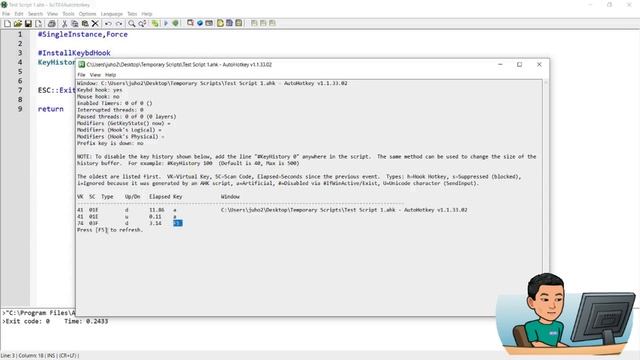Open the SciTE View menu
The image size is (640, 360).
[52, 14]
